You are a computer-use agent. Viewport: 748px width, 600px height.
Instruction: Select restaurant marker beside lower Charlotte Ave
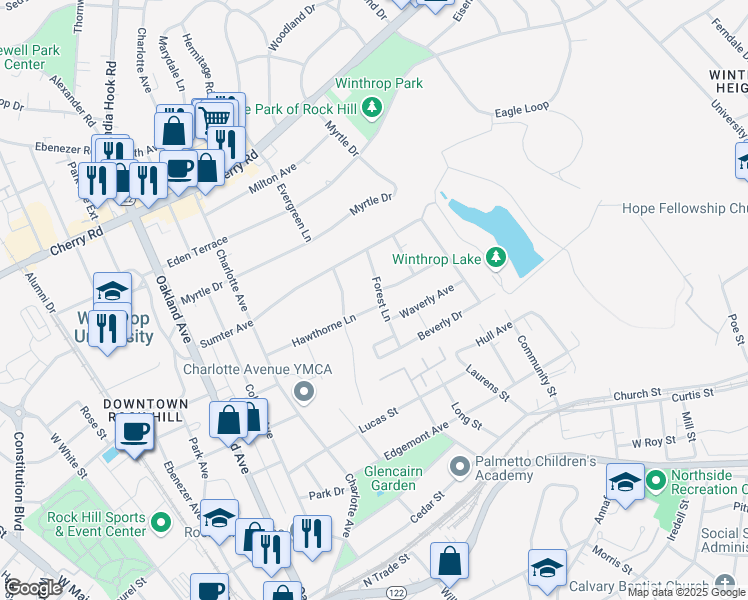coord(312,535)
